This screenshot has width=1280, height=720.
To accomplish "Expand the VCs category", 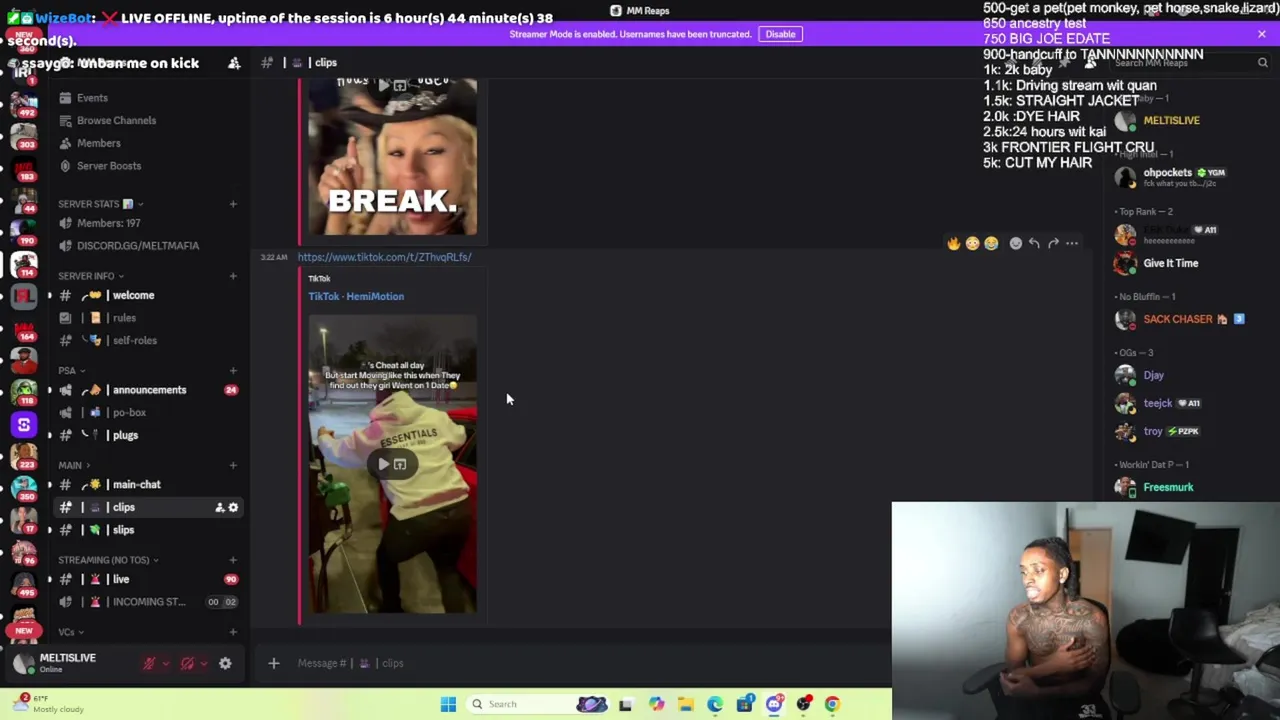I will [70, 632].
